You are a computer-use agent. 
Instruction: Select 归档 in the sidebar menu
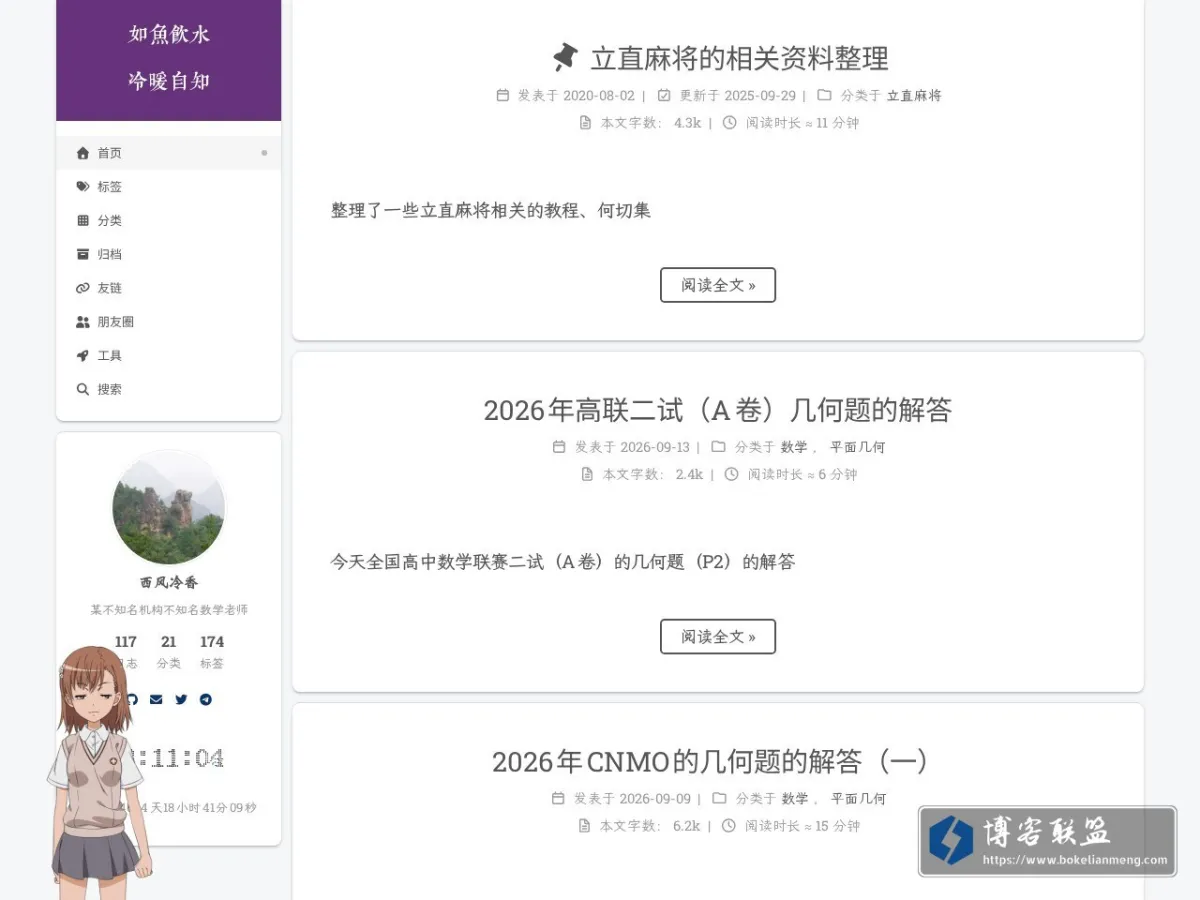(168, 254)
